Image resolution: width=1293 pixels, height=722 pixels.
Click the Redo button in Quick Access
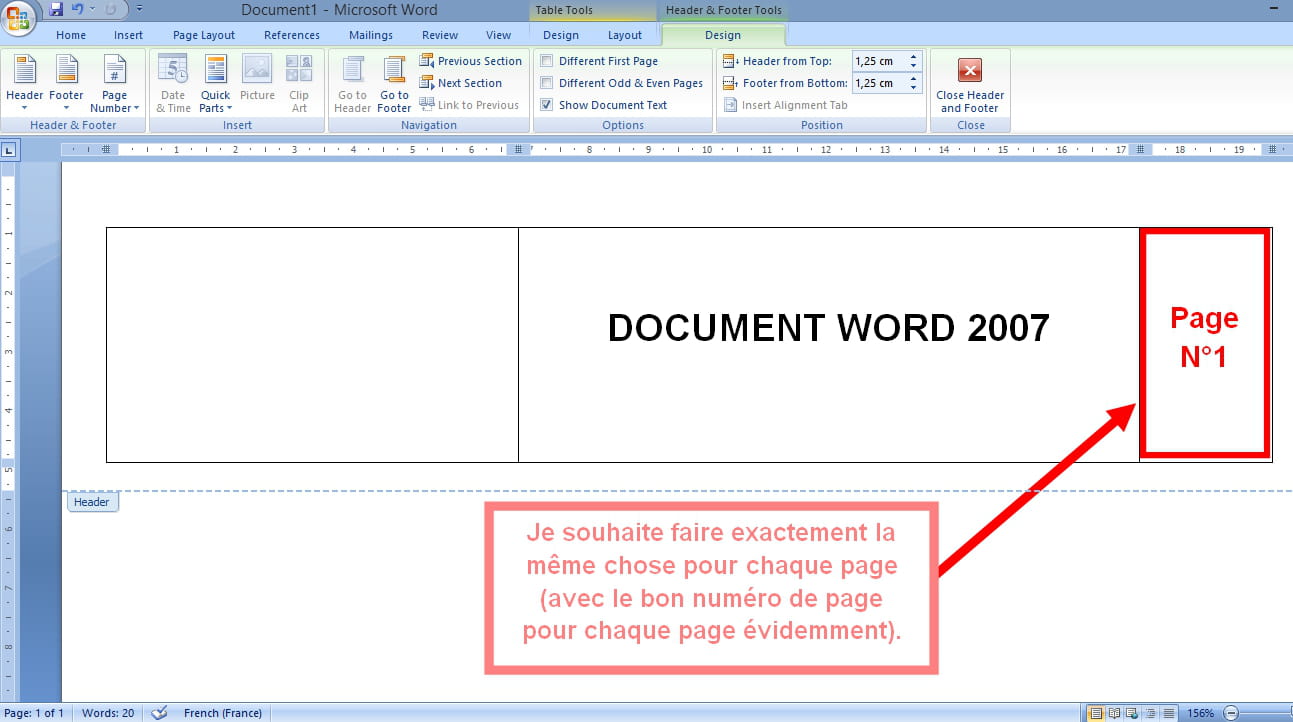click(x=110, y=10)
